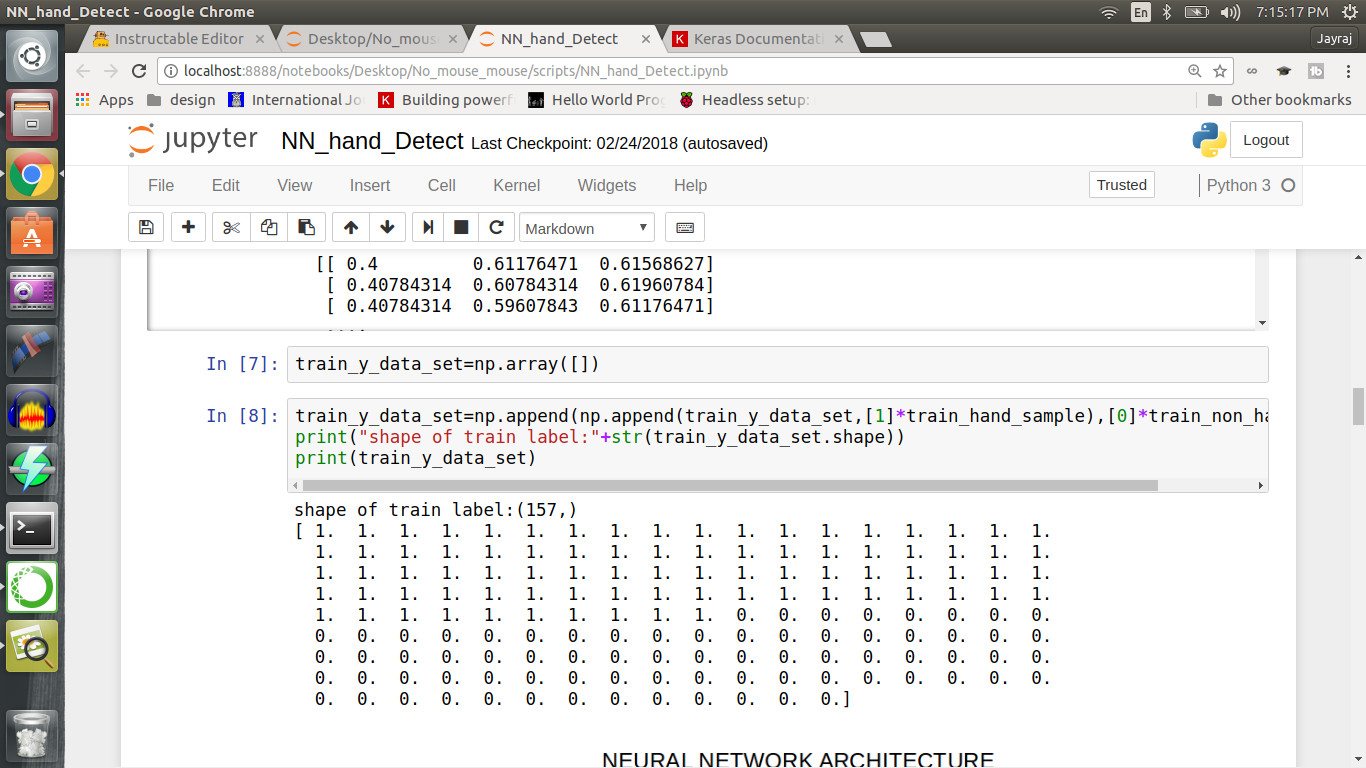Copy selected cells icon
Image resolution: width=1366 pixels, height=768 pixels.
pyautogui.click(x=269, y=227)
